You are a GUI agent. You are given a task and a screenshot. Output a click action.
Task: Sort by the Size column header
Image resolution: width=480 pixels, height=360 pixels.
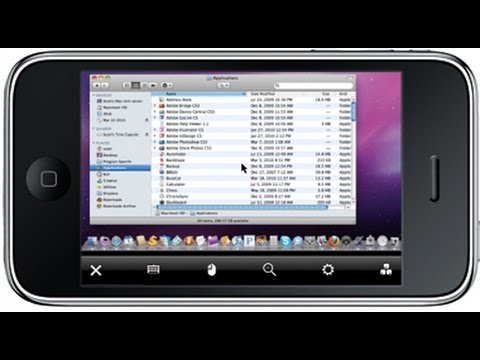[x=320, y=94]
